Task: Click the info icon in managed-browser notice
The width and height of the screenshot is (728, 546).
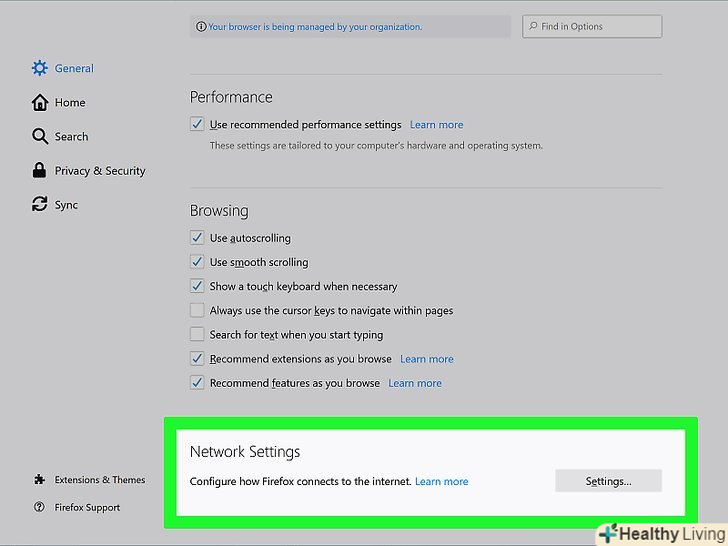Action: (201, 27)
